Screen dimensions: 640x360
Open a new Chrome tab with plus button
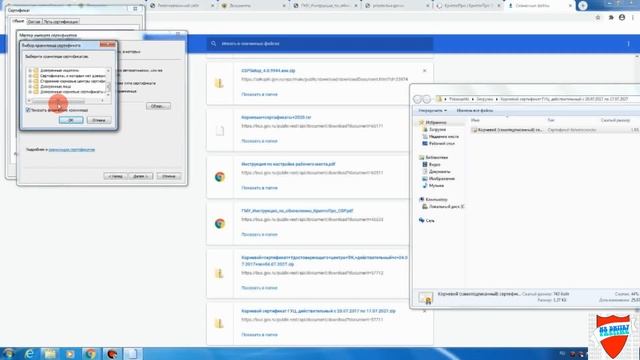click(x=583, y=5)
